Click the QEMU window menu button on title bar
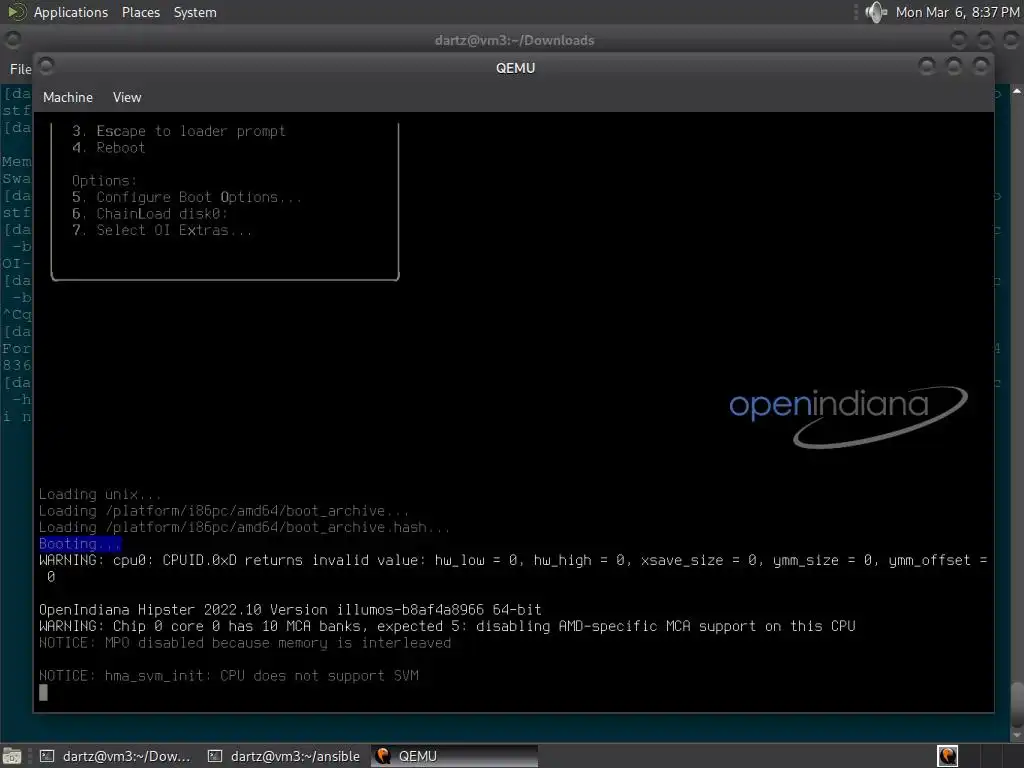1024x768 pixels. point(46,66)
